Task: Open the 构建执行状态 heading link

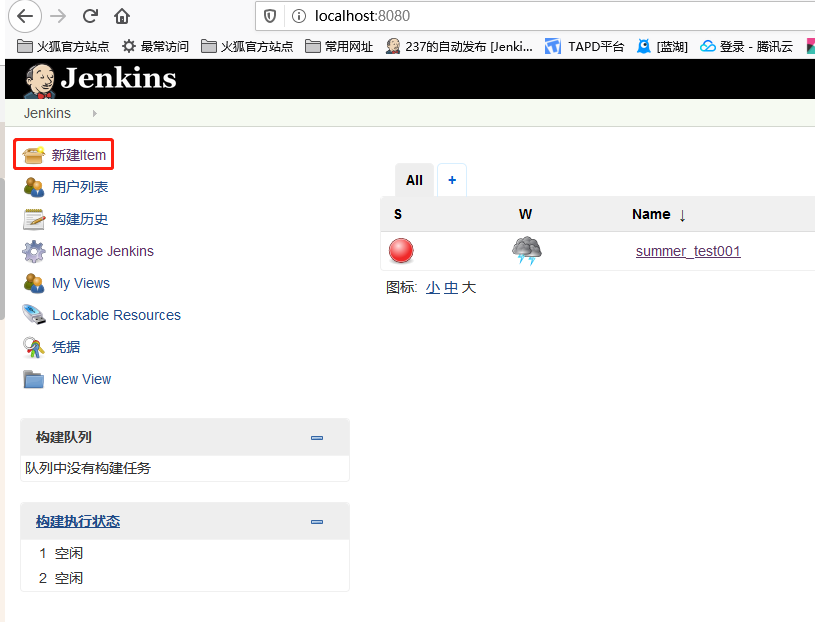Action: pyautogui.click(x=78, y=522)
